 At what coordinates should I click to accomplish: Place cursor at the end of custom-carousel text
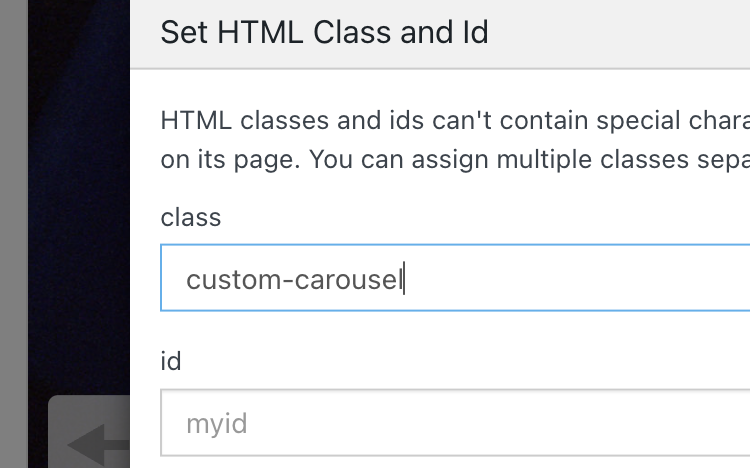(402, 280)
